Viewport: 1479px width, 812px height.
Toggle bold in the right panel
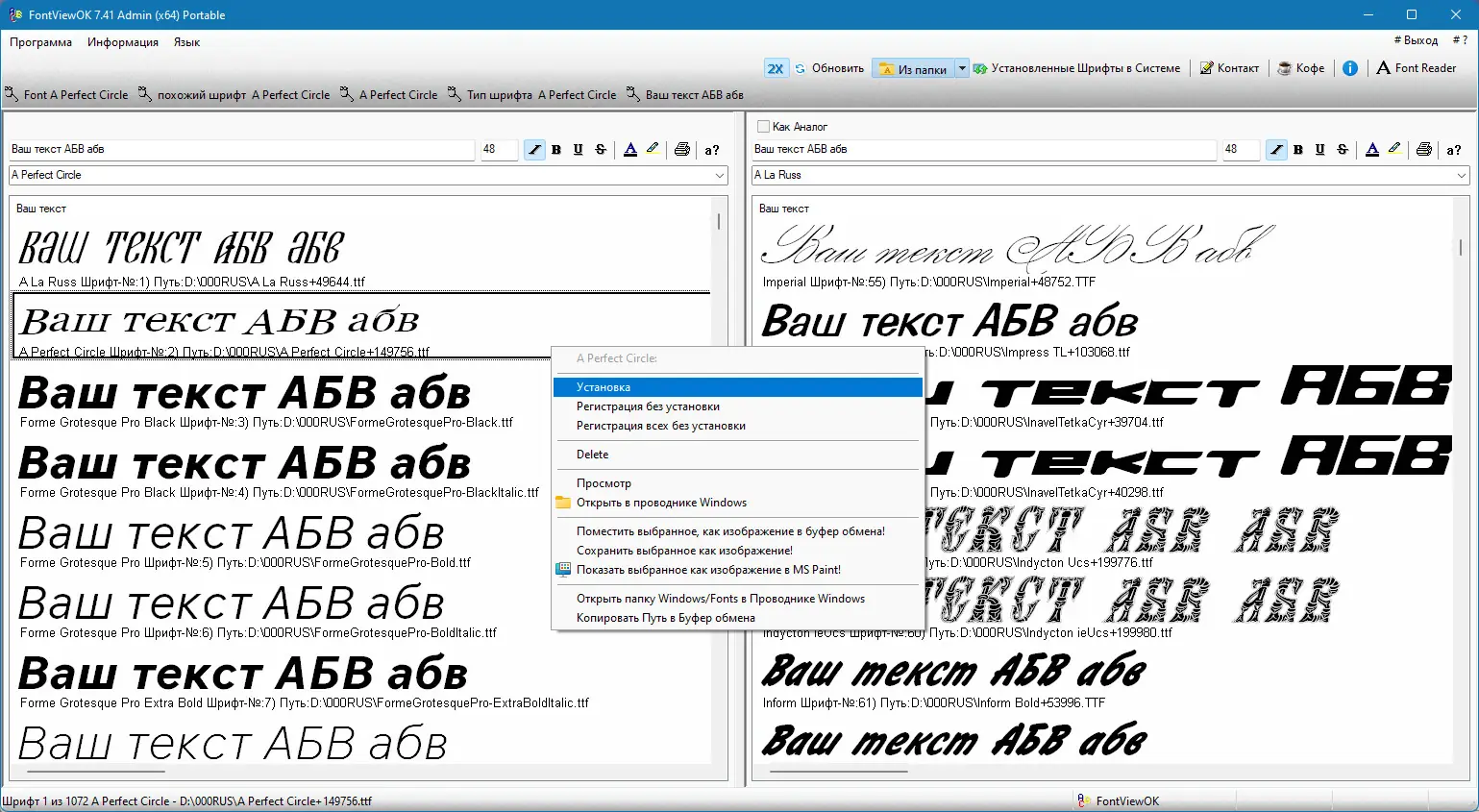(1298, 150)
